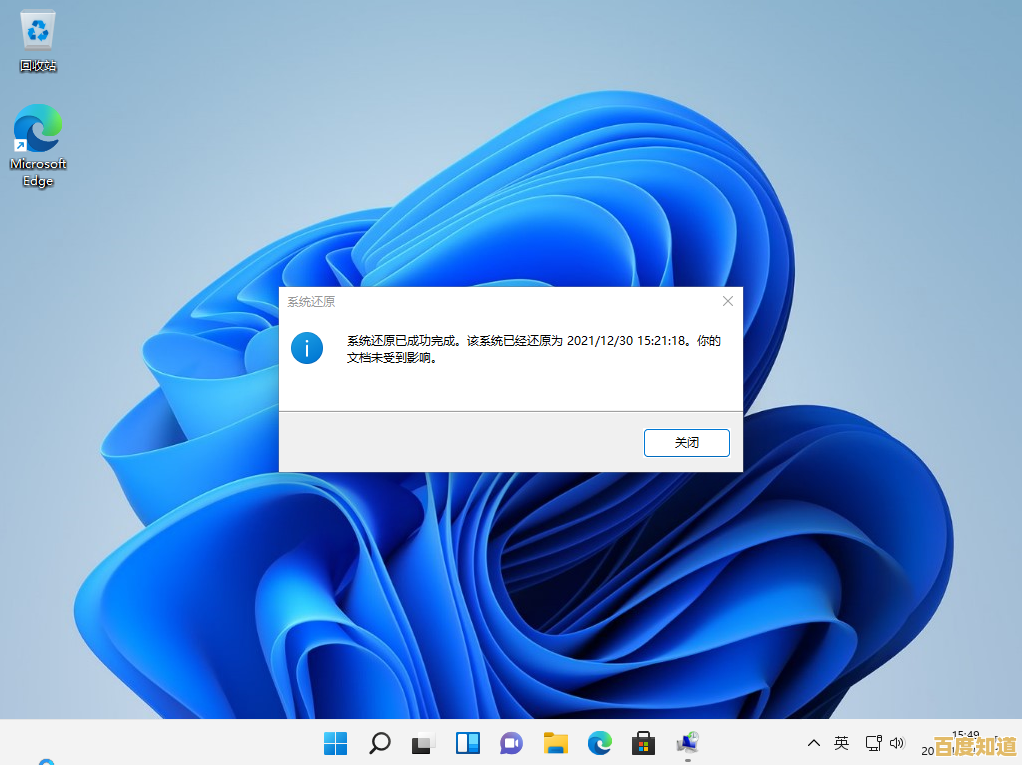This screenshot has height=765, width=1022.
Task: Click the information icon in the dialog
Action: 307,348
